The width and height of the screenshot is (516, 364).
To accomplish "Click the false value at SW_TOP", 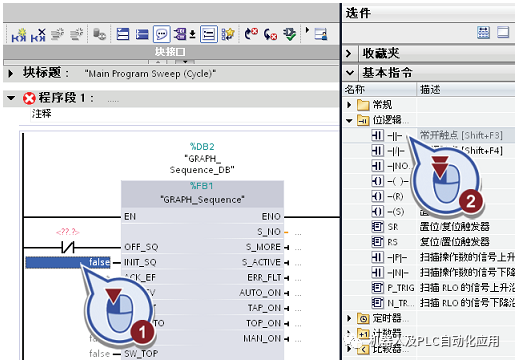I will (x=99, y=353).
